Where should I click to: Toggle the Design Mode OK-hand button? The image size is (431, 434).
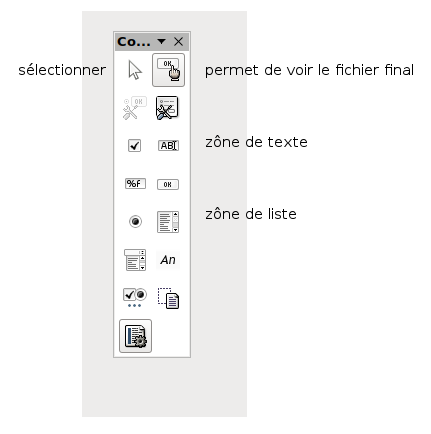[168, 70]
